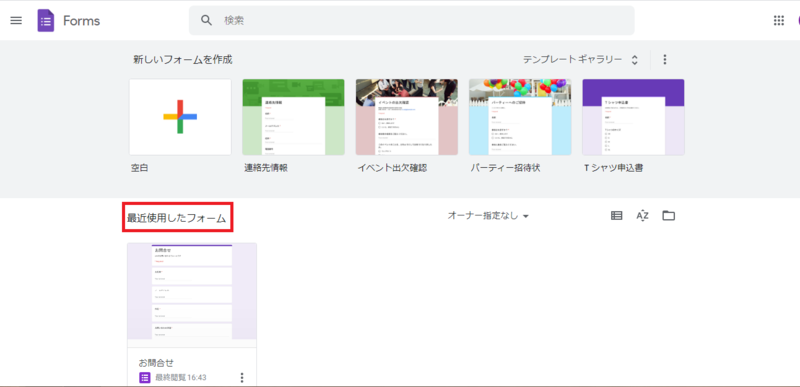
Task: Open the AZ sort options
Action: pos(642,216)
